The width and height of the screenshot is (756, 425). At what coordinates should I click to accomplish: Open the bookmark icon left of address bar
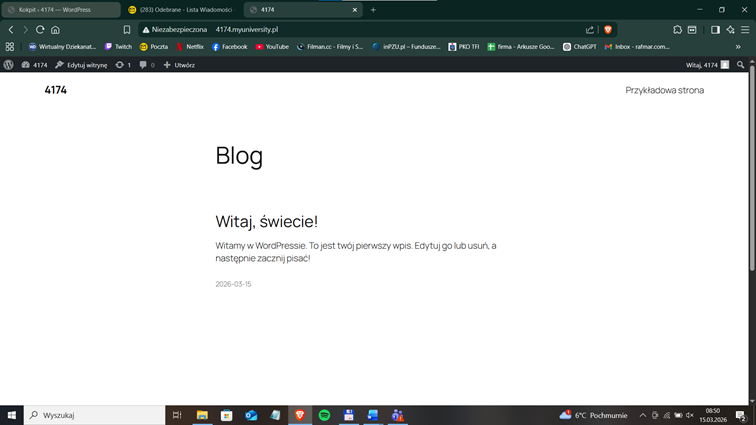127,30
